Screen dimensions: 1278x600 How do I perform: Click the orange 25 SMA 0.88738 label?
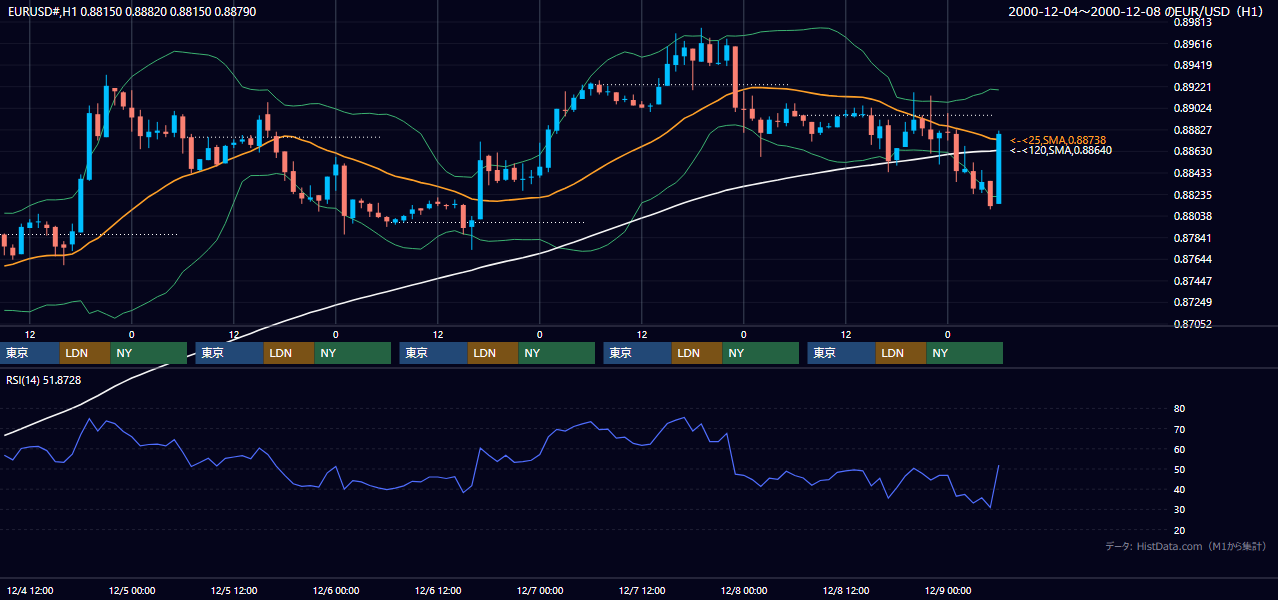1057,140
